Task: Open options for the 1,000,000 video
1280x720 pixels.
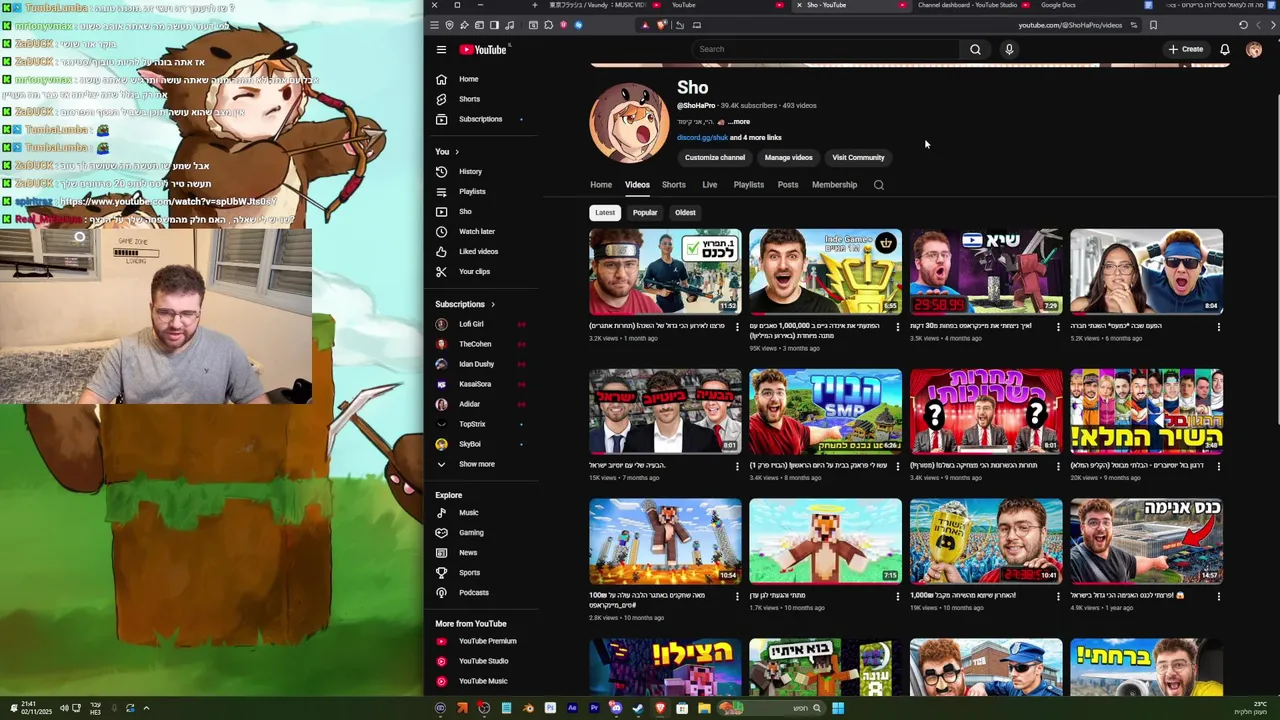Action: coord(898,326)
